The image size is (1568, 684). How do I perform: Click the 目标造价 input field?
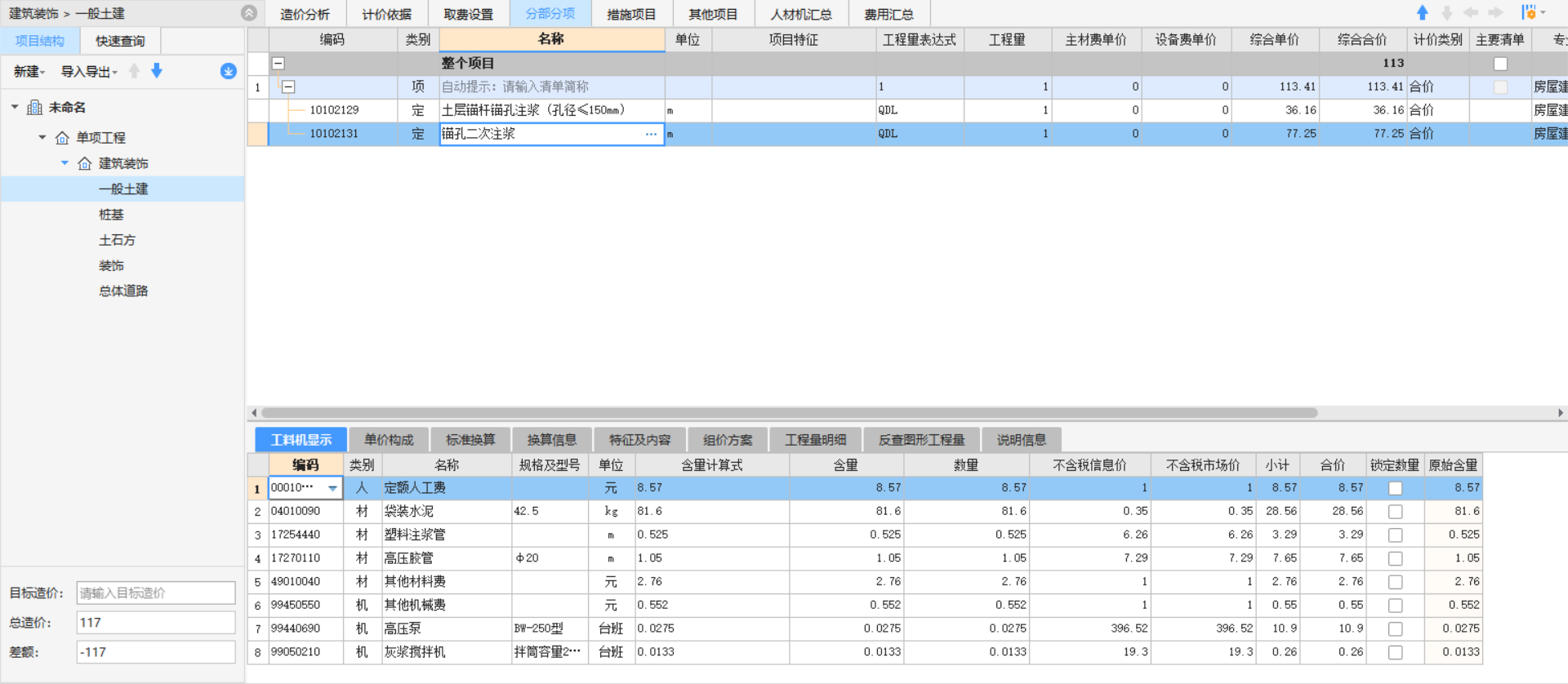coord(156,593)
